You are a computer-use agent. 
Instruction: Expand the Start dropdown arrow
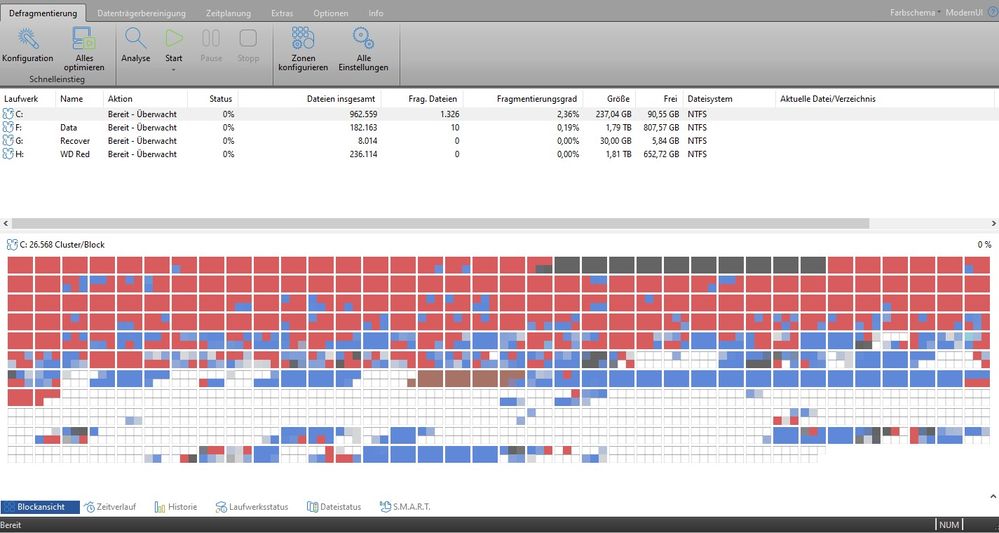174,69
